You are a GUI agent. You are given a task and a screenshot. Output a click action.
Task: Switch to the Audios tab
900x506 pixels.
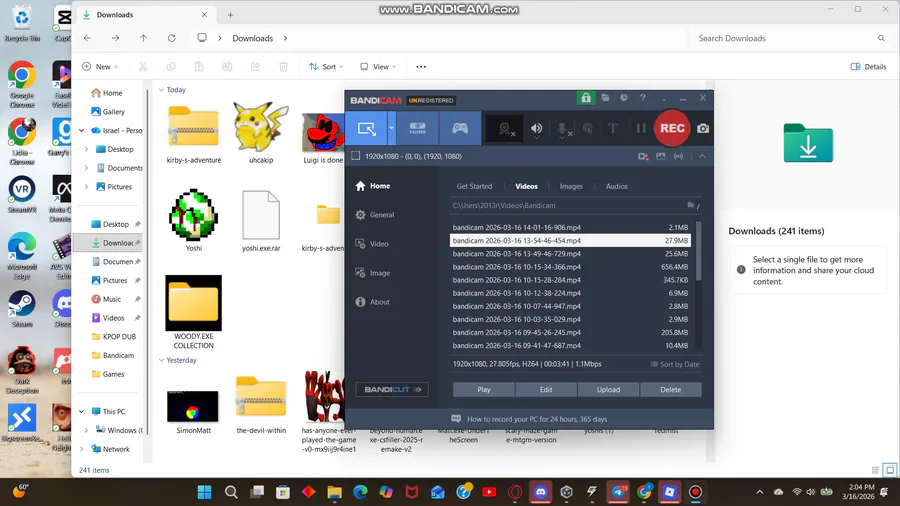[x=616, y=186]
